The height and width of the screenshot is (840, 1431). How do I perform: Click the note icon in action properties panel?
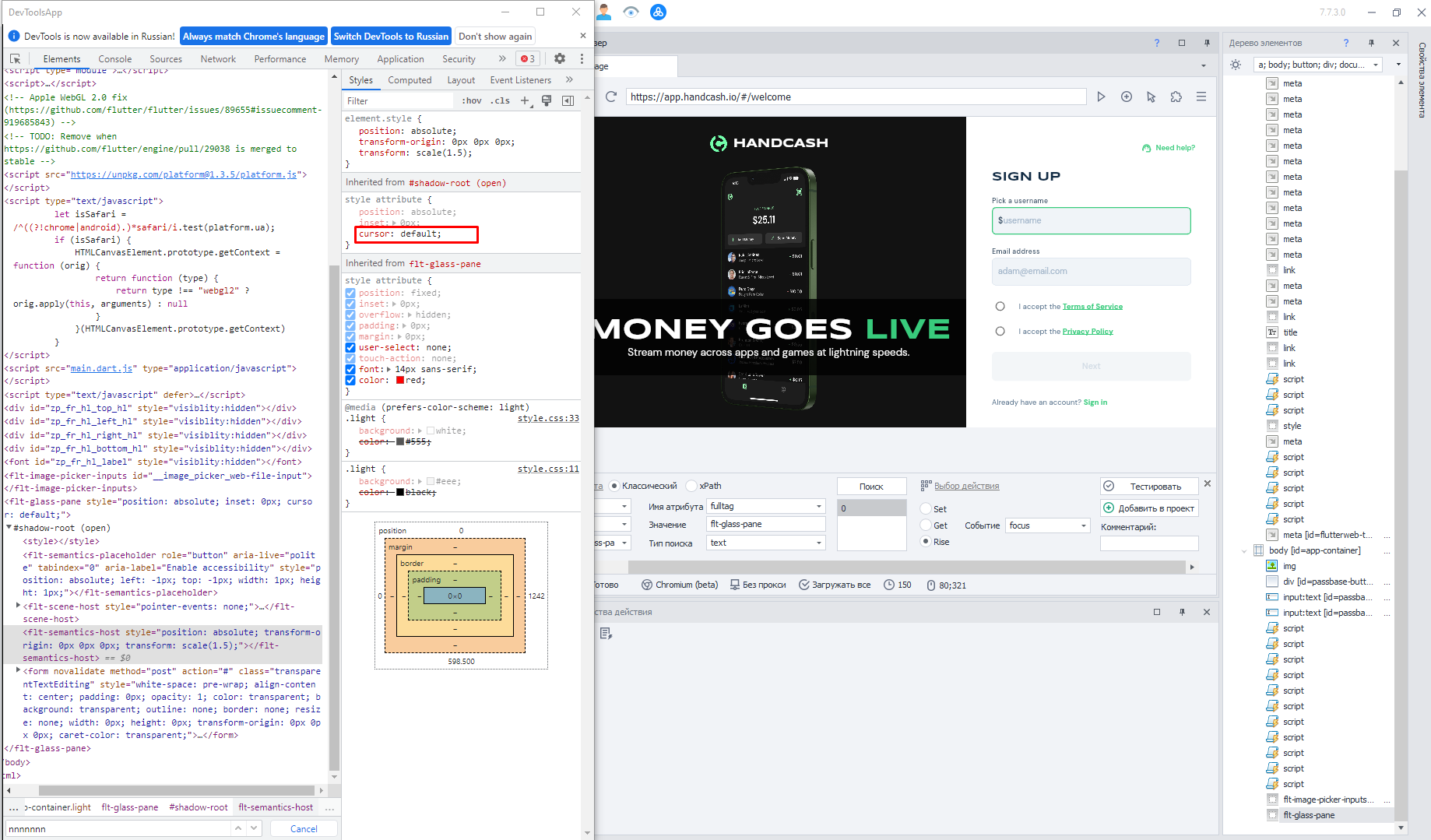click(606, 634)
